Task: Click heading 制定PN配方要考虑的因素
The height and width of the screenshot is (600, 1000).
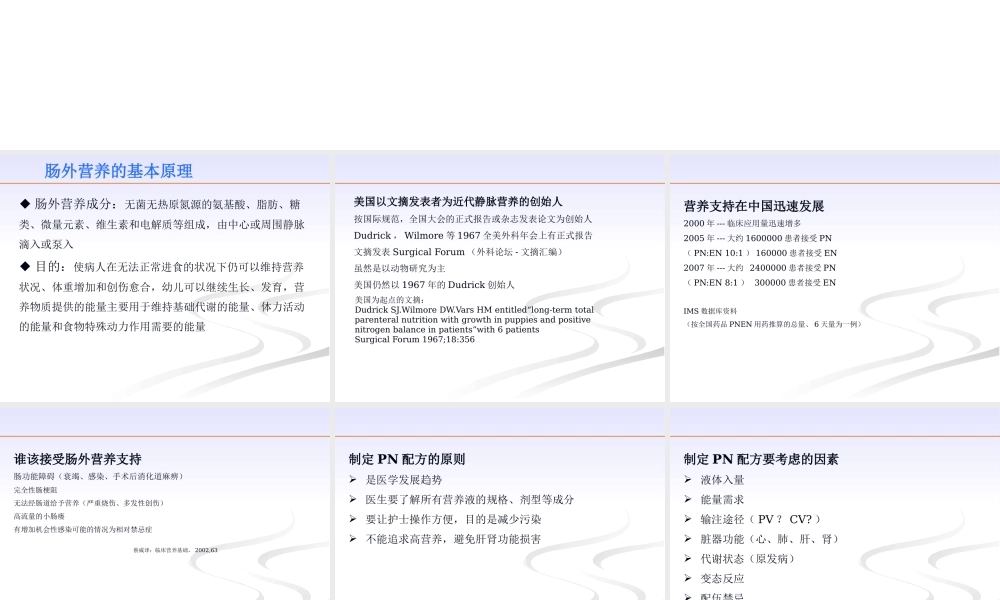Action: 763,459
